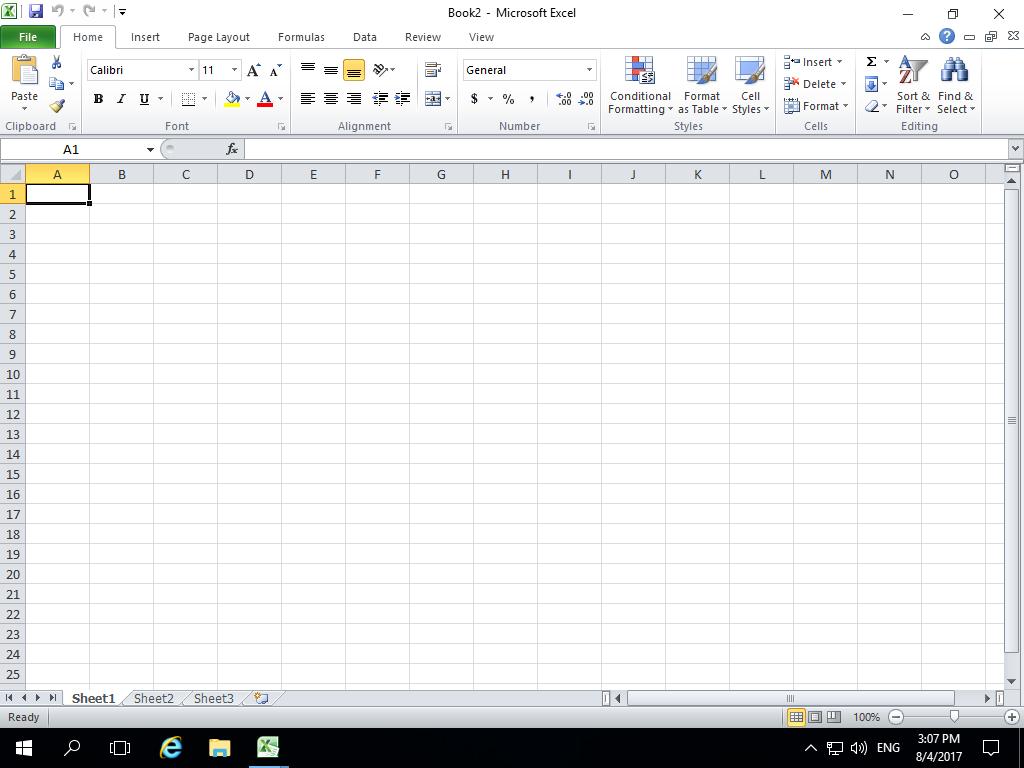Click the zoom slider handle
The image size is (1024, 768).
pos(954,716)
